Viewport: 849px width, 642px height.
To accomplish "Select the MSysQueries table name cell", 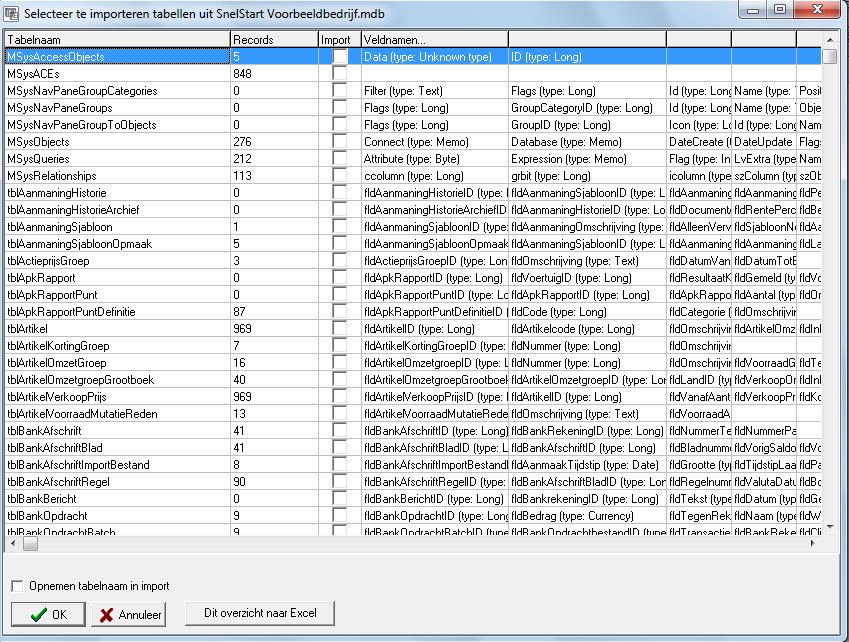I will [116, 159].
